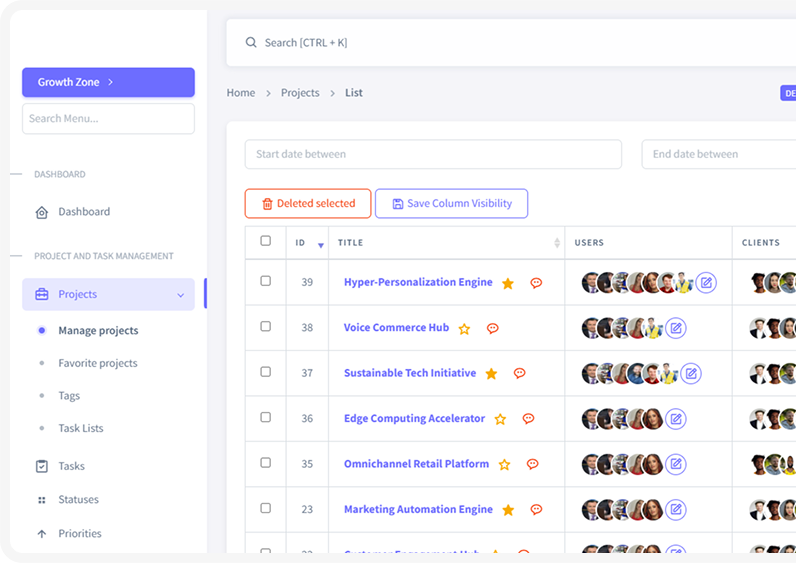
Task: Star the Edge Computing Accelerator project
Action: tap(500, 419)
